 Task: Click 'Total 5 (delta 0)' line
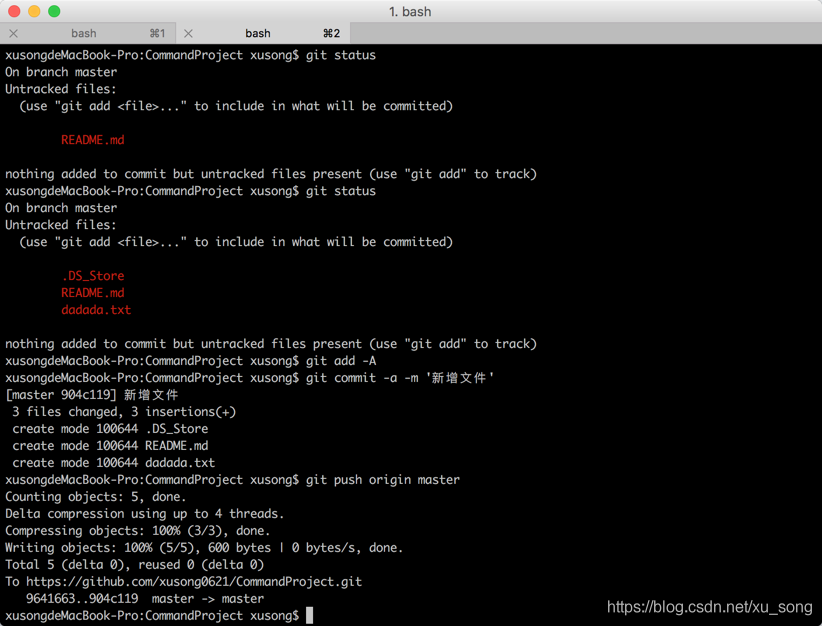(135, 565)
